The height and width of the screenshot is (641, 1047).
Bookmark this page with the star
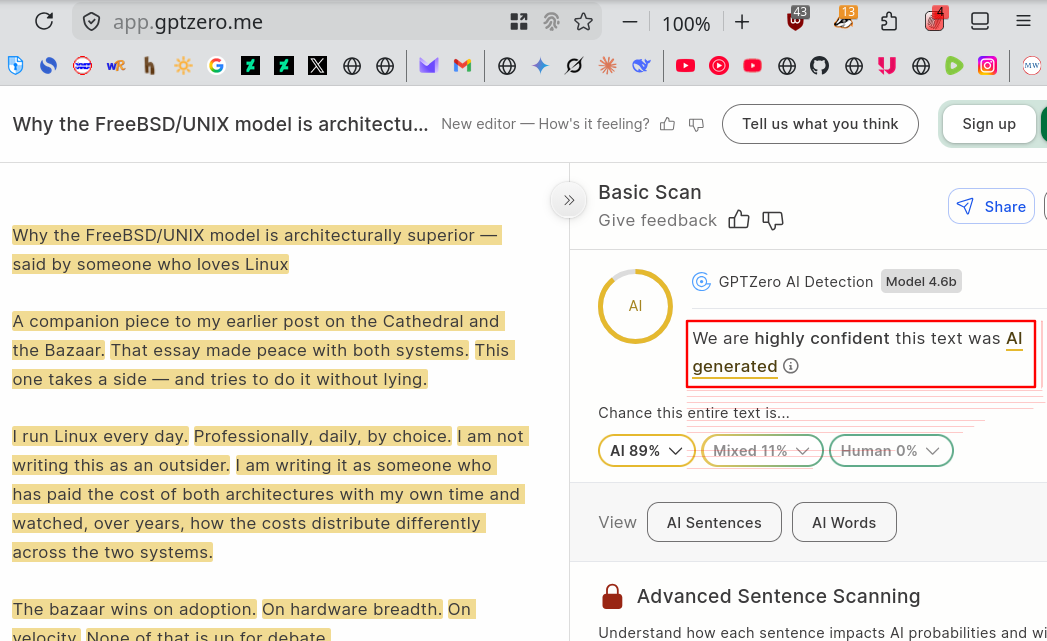click(x=583, y=22)
